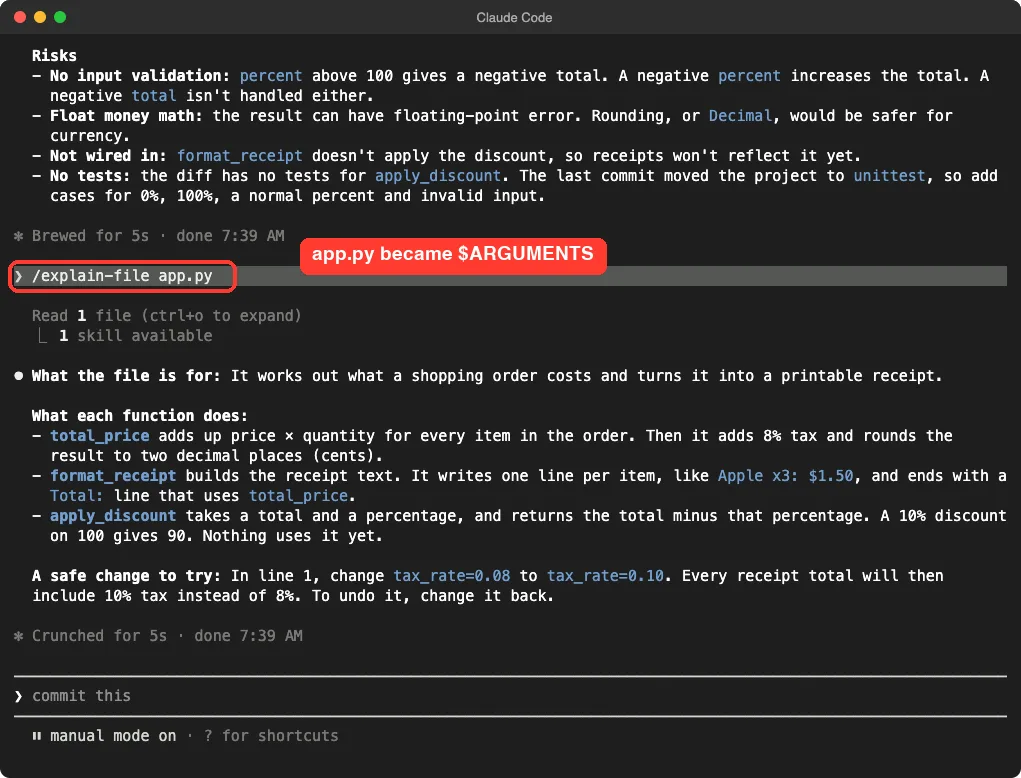The width and height of the screenshot is (1021, 778).
Task: Click the asterisk beside 'Crunched for 5s'
Action: (x=18, y=636)
